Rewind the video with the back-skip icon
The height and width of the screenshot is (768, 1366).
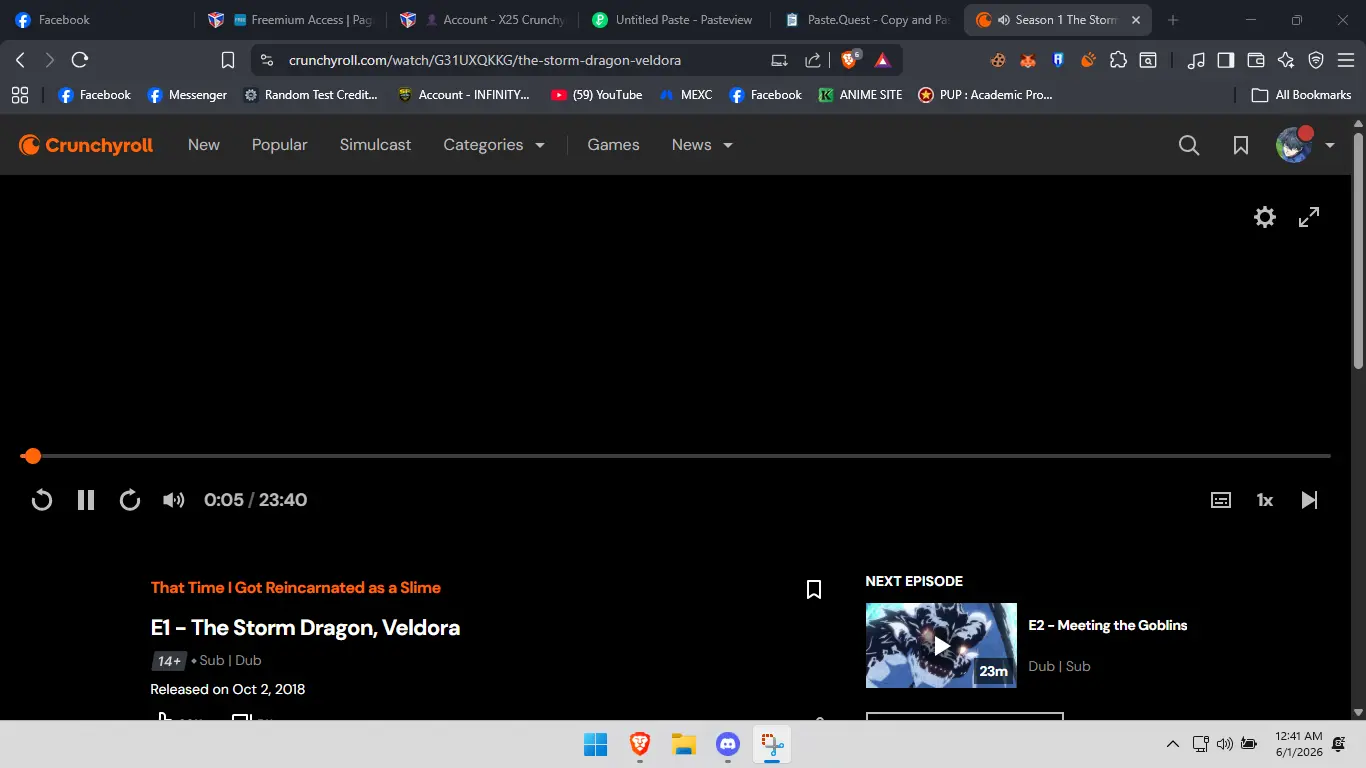point(42,500)
